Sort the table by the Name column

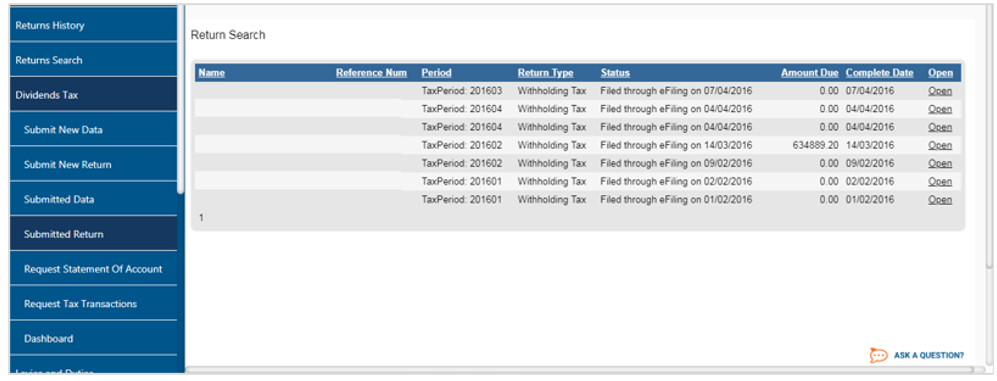(x=211, y=73)
